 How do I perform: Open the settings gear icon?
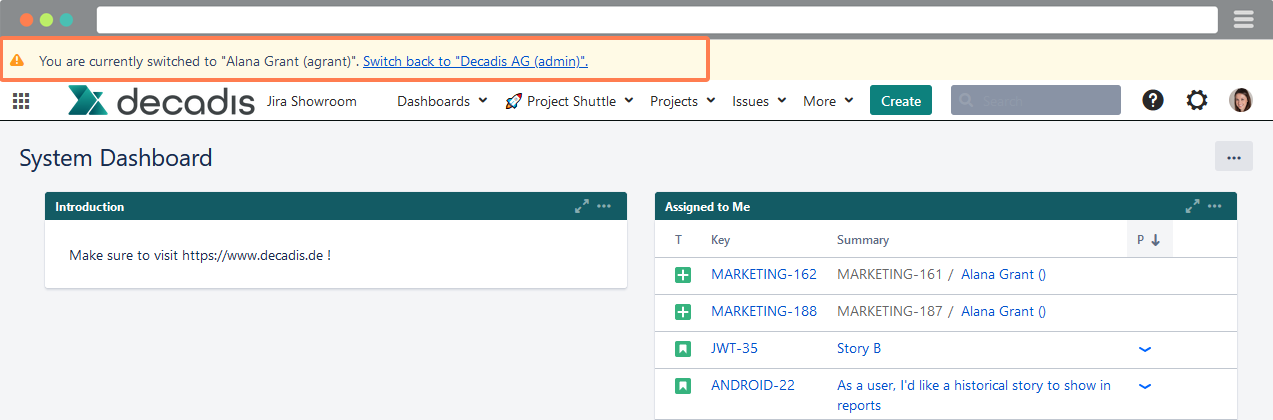click(x=1197, y=101)
